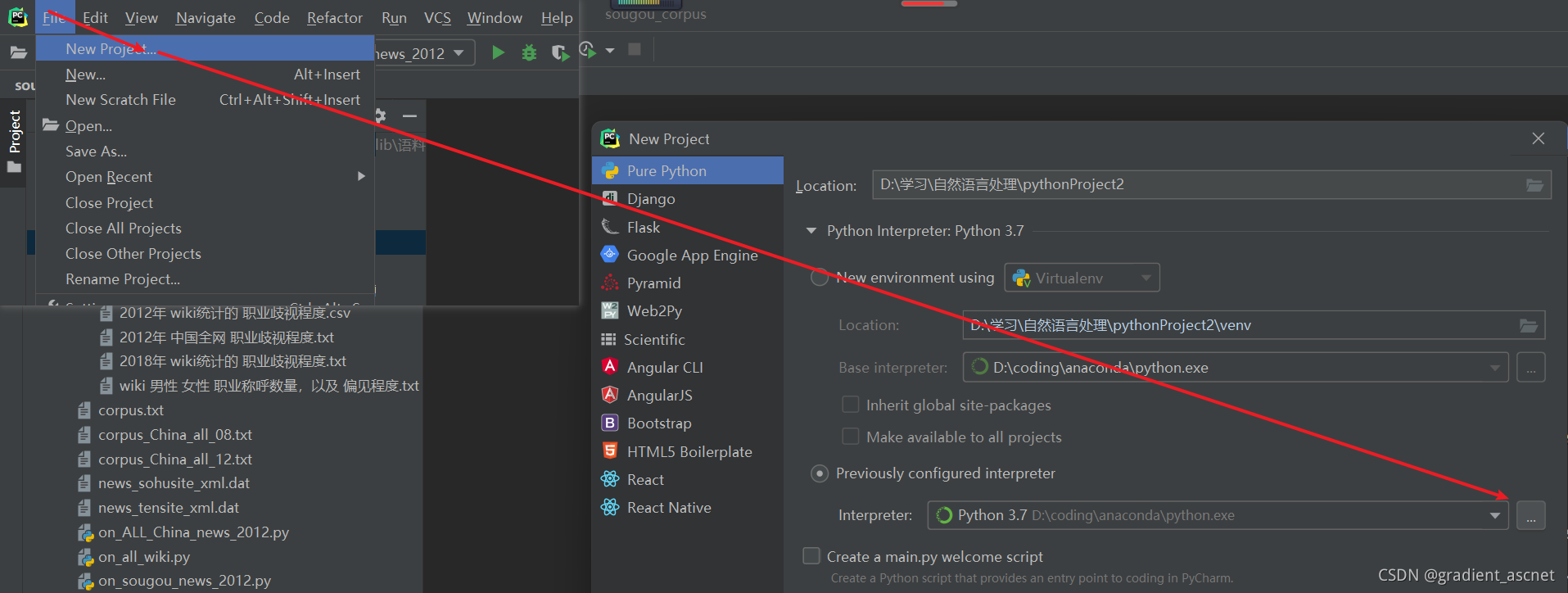Open the Project side tool tab
Viewport: 1568px width, 593px height.
click(14, 141)
